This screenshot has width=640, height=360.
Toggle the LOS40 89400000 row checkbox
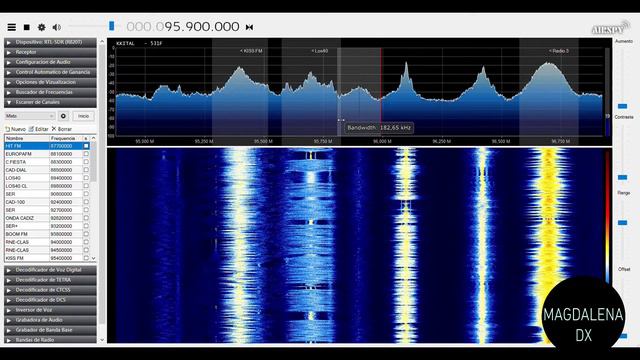[x=86, y=178]
